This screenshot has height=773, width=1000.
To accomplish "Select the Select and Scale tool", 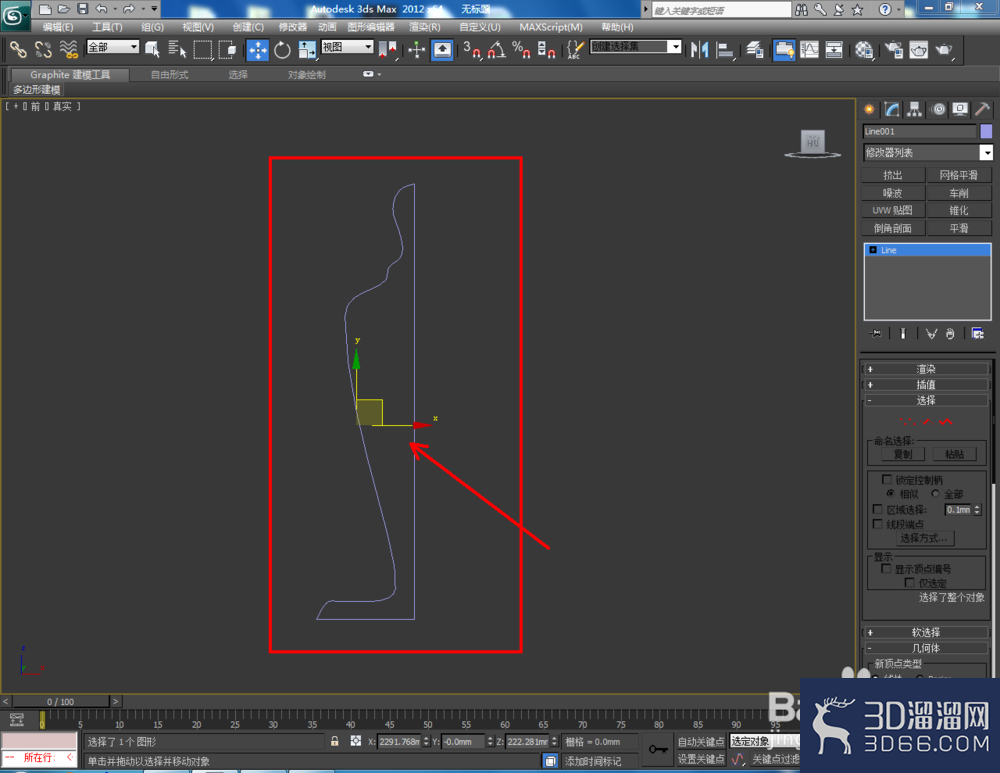I will [307, 50].
